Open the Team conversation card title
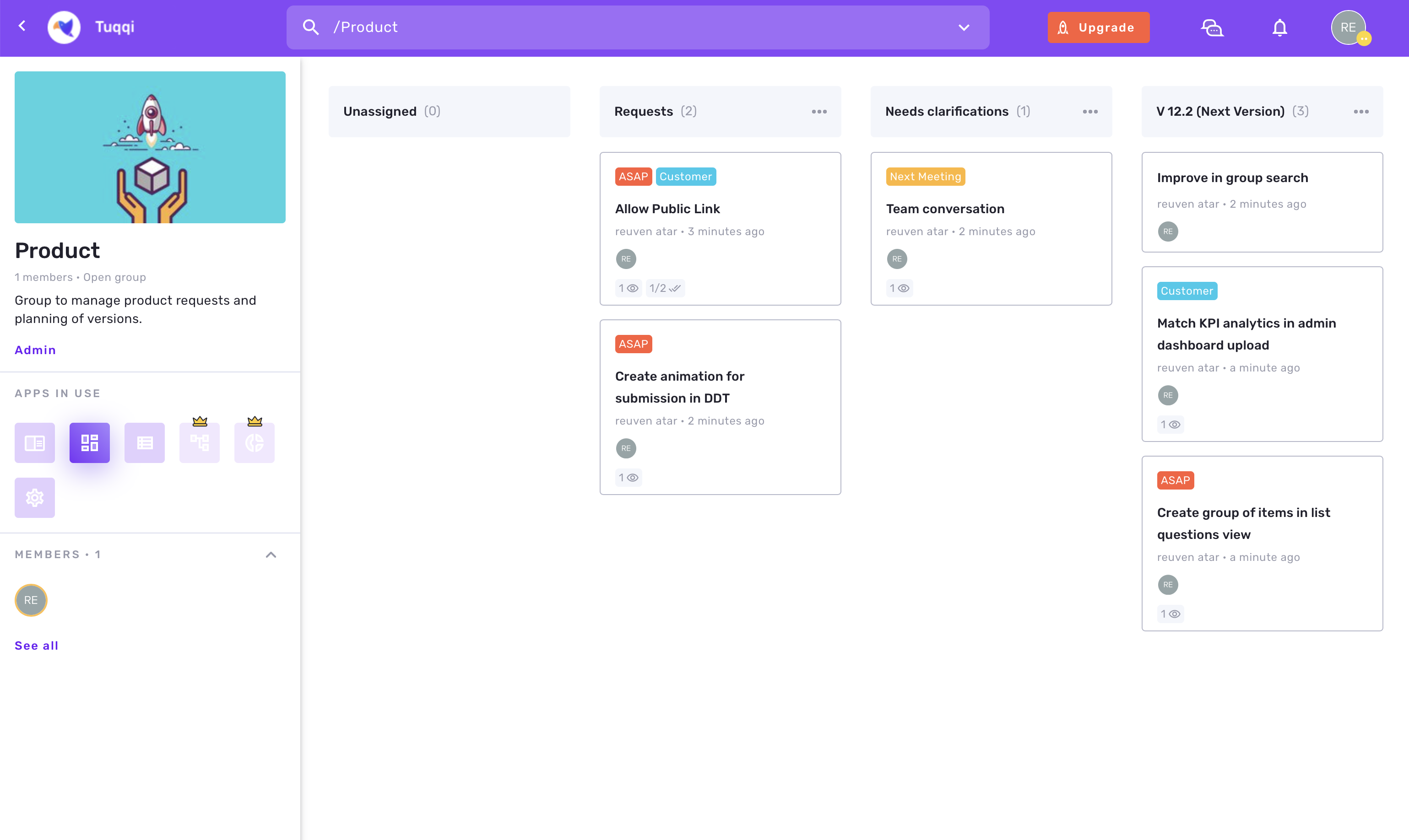The height and width of the screenshot is (840, 1409). pos(945,209)
